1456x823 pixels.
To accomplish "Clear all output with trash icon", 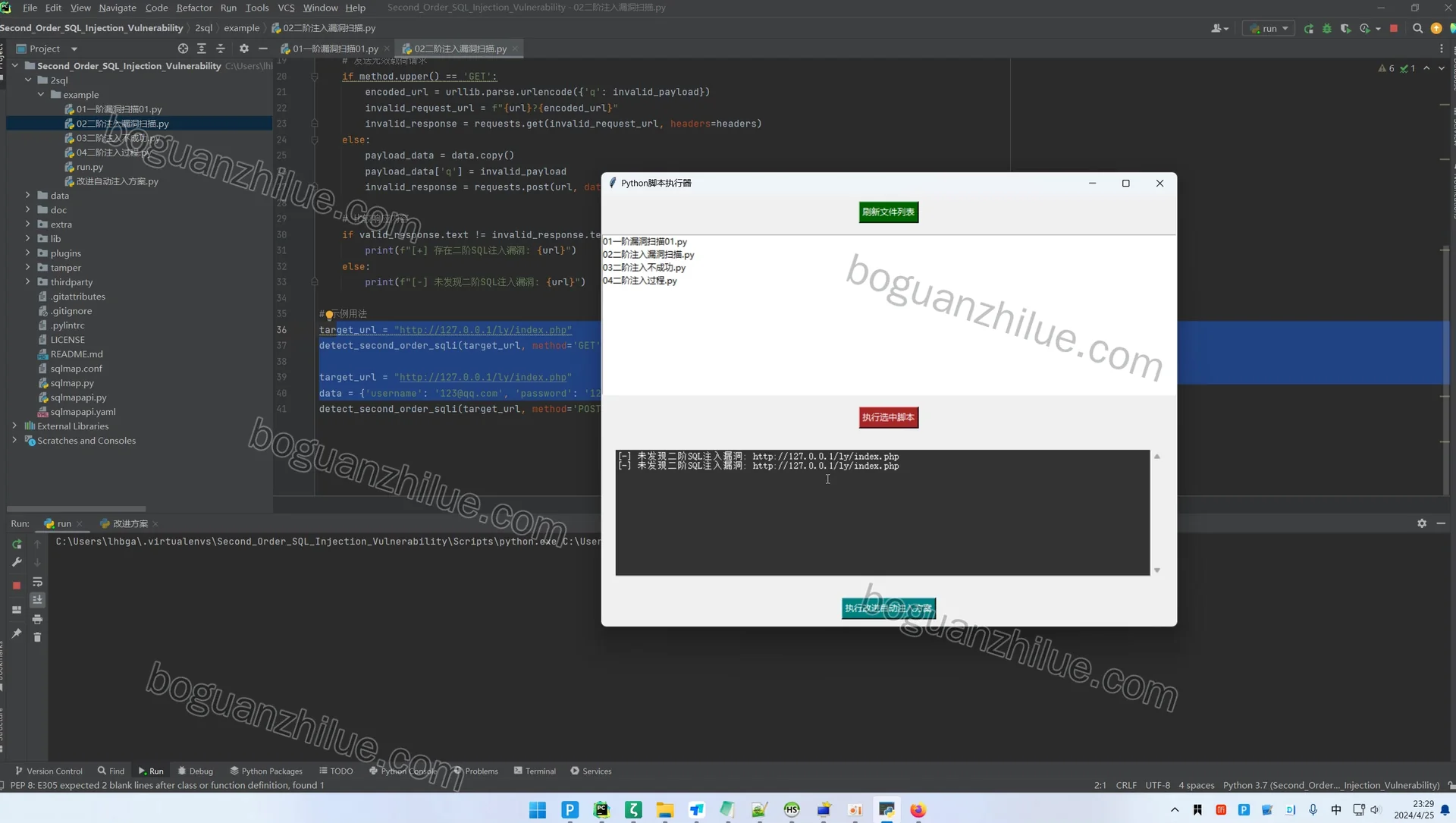I will tap(37, 637).
